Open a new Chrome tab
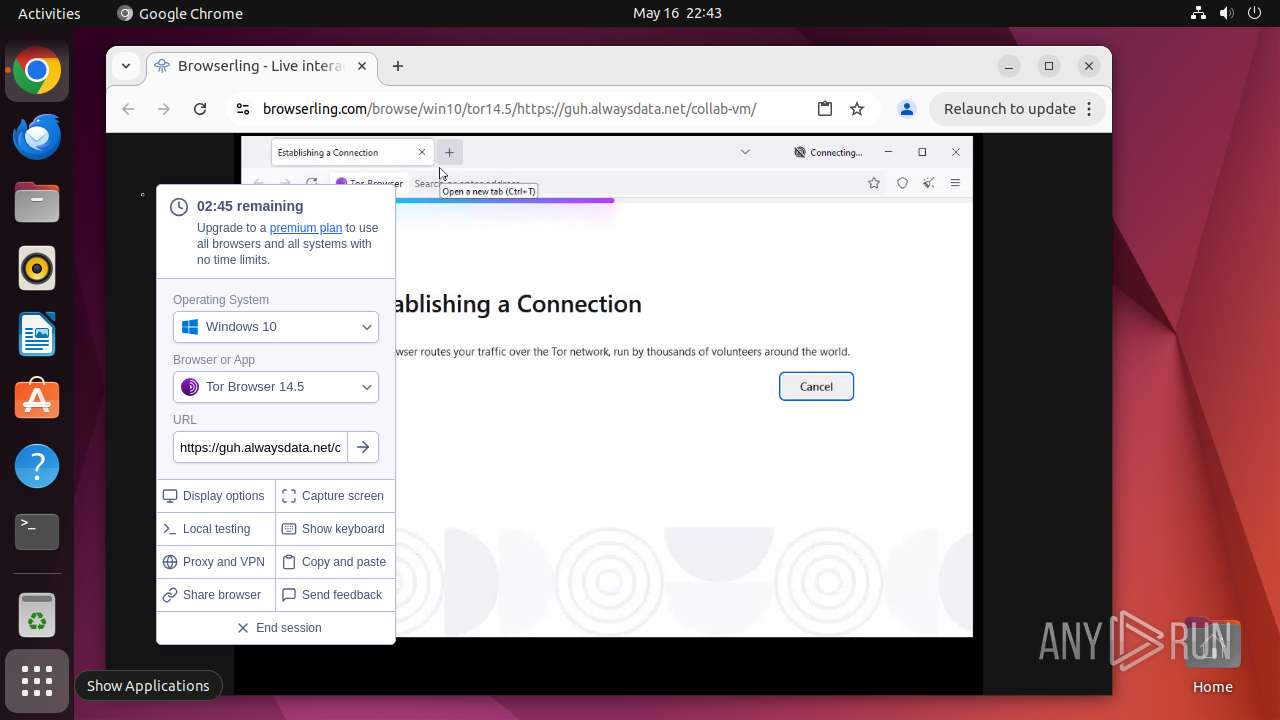Viewport: 1280px width, 720px height. pos(398,66)
